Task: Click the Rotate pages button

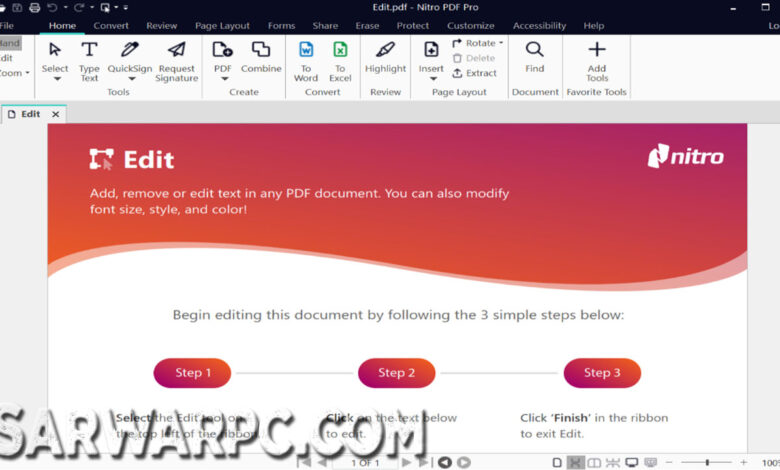Action: click(x=474, y=43)
